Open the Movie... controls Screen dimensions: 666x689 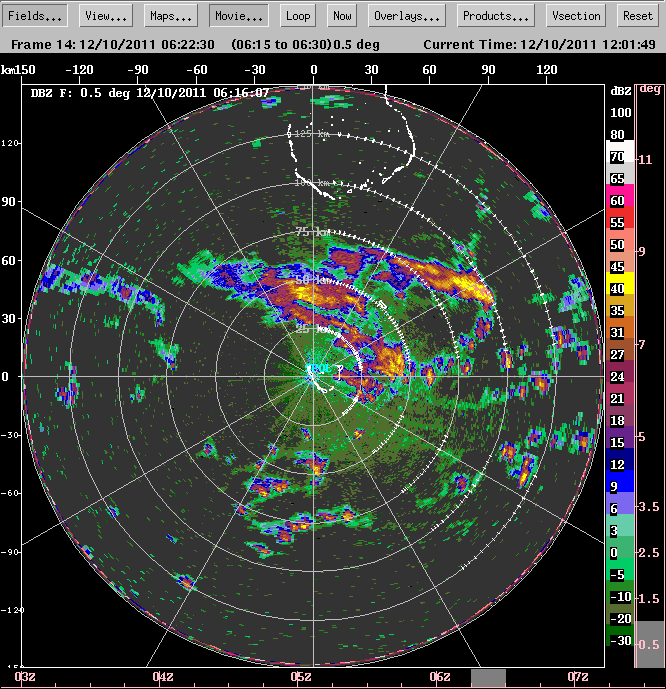[239, 16]
